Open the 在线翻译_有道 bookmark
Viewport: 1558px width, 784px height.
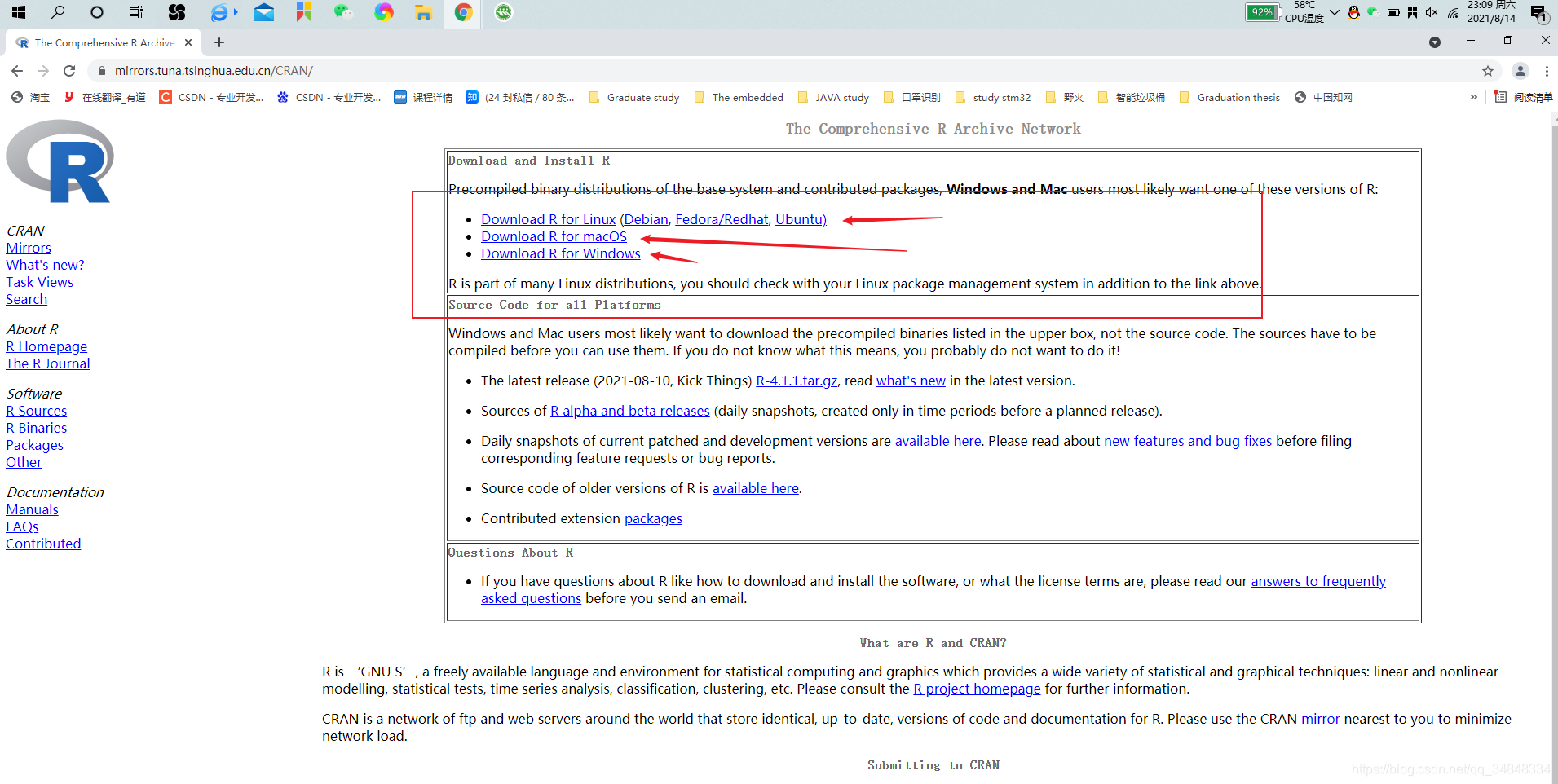[x=104, y=97]
